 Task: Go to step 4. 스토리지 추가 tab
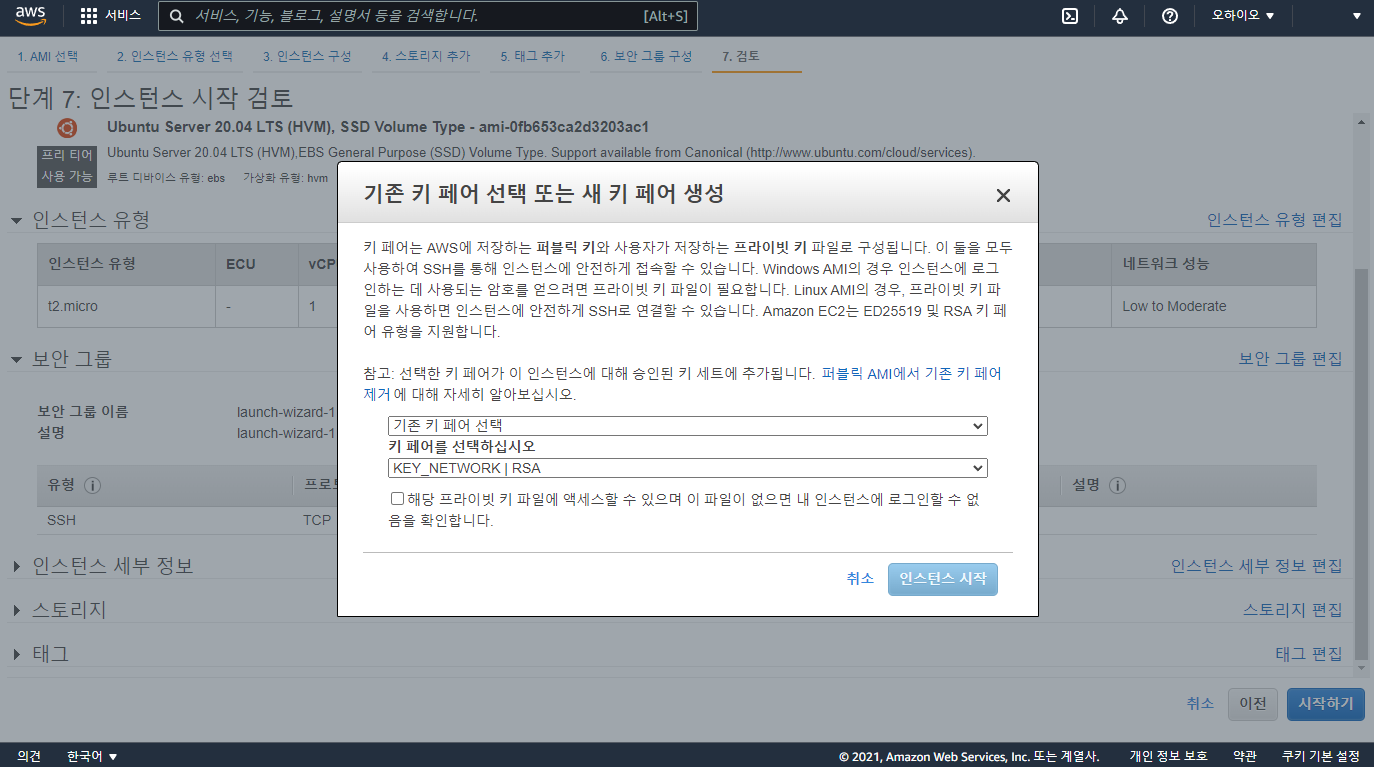pos(426,57)
